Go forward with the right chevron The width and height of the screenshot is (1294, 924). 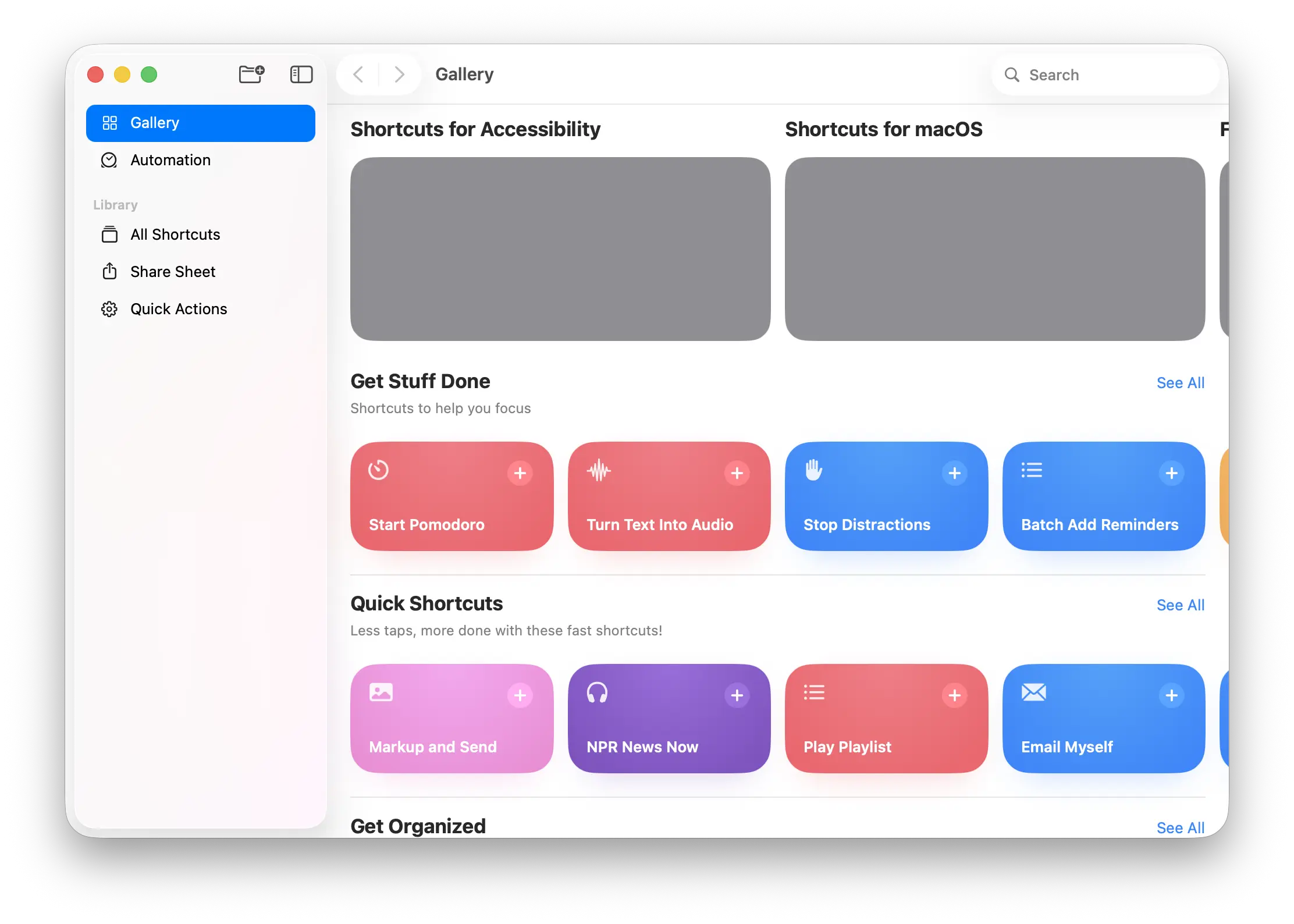coord(399,74)
